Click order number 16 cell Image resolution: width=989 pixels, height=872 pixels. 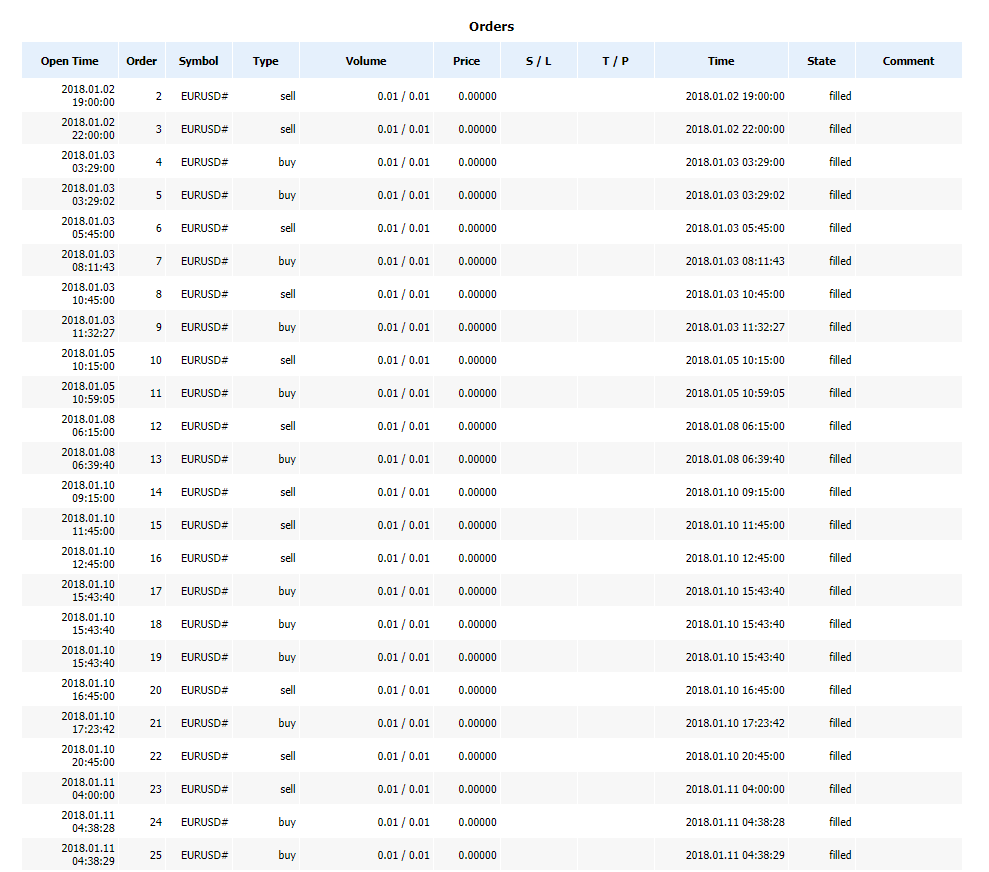coord(142,558)
